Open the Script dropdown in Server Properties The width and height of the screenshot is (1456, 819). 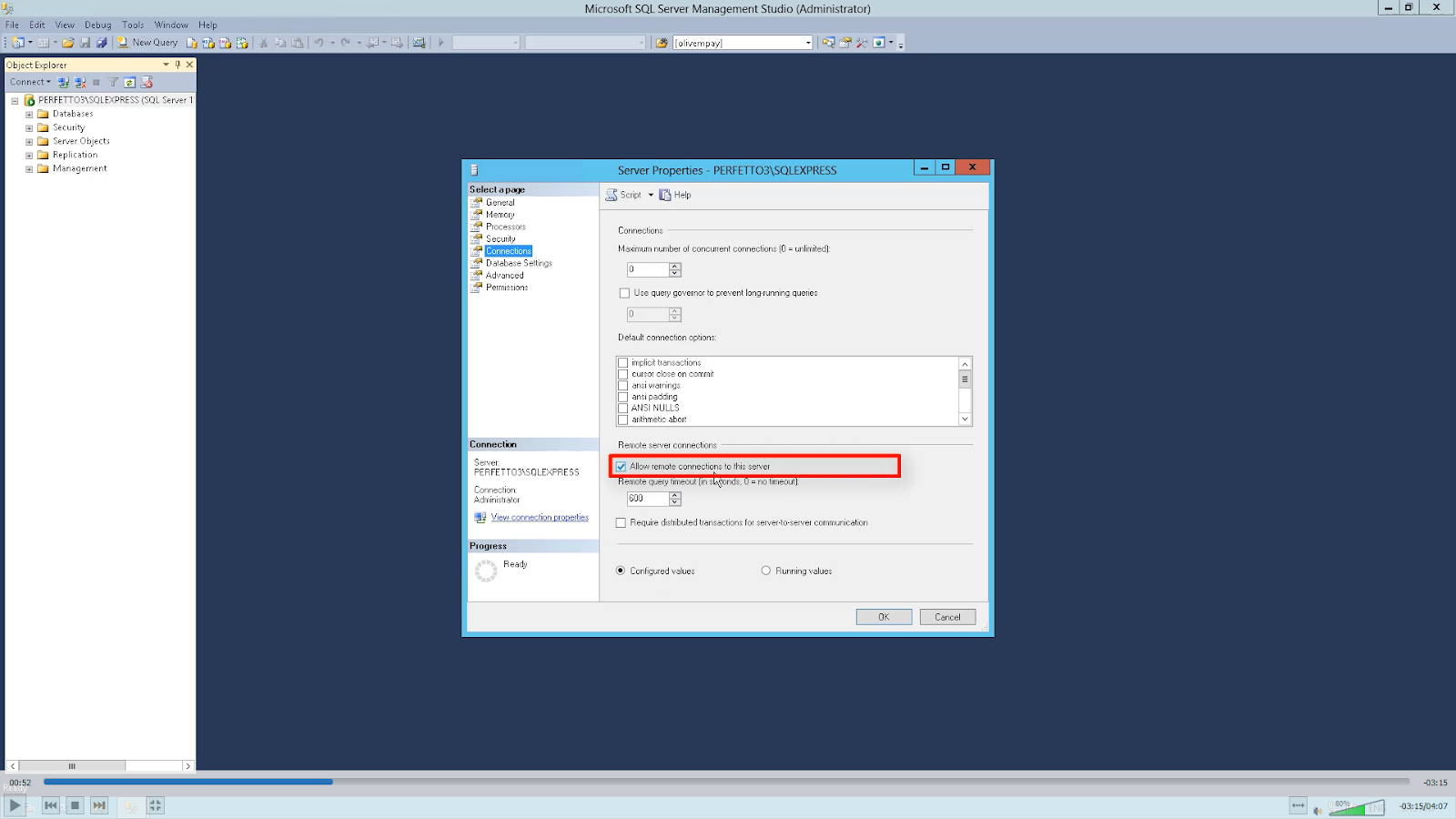tap(652, 194)
